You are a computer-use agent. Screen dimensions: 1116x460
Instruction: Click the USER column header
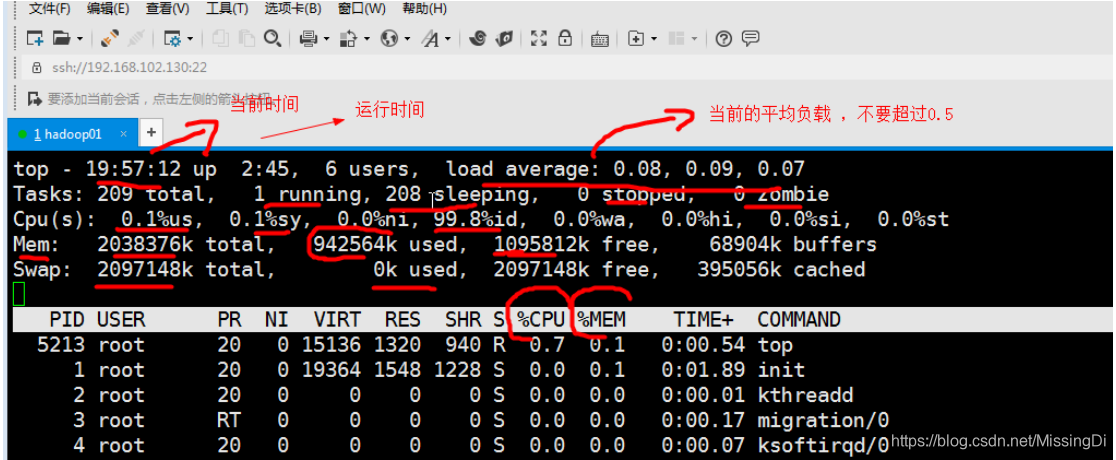pyautogui.click(x=121, y=319)
